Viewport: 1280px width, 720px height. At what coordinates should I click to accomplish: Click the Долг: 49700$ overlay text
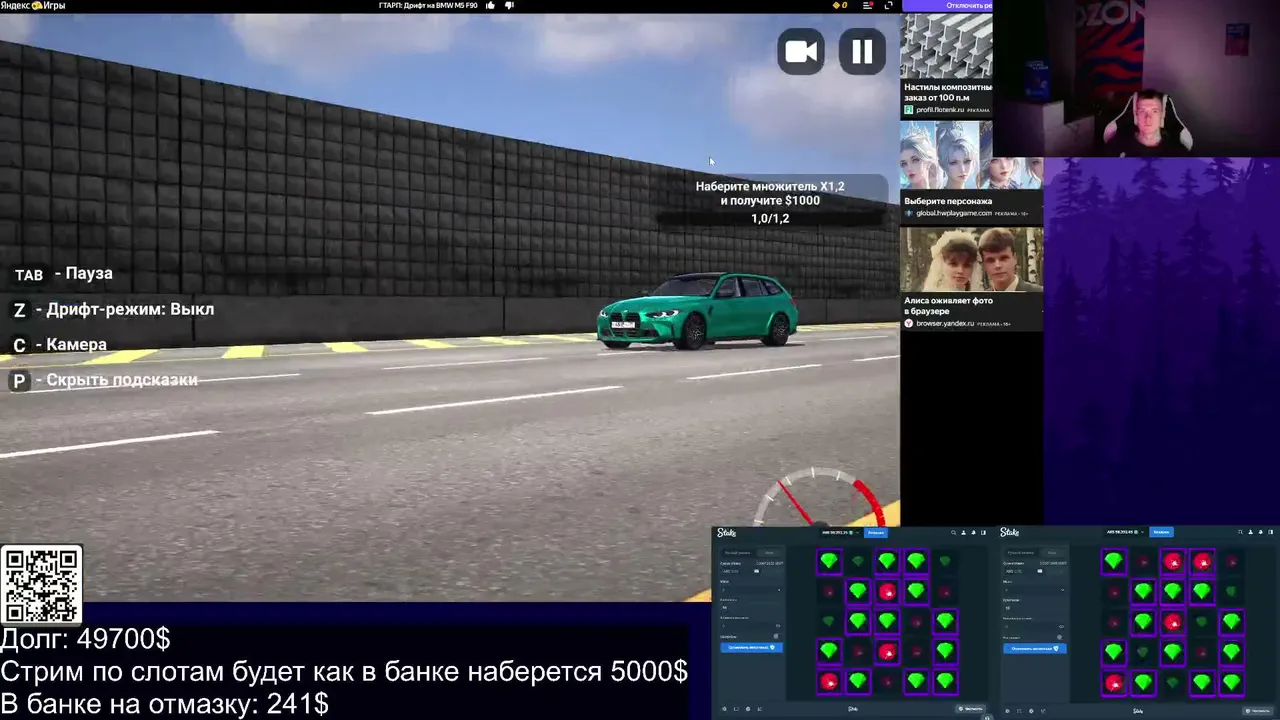pos(85,639)
